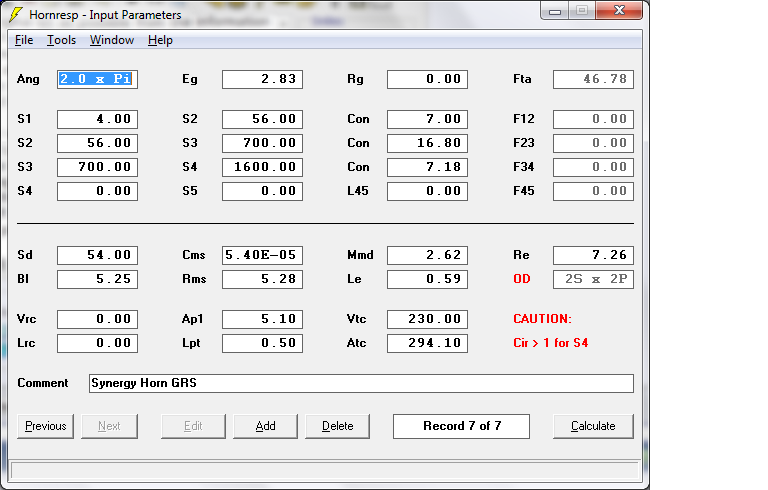Image resolution: width=768 pixels, height=490 pixels.
Task: Click the Cms field showing 5.40E-05
Action: pyautogui.click(x=263, y=255)
